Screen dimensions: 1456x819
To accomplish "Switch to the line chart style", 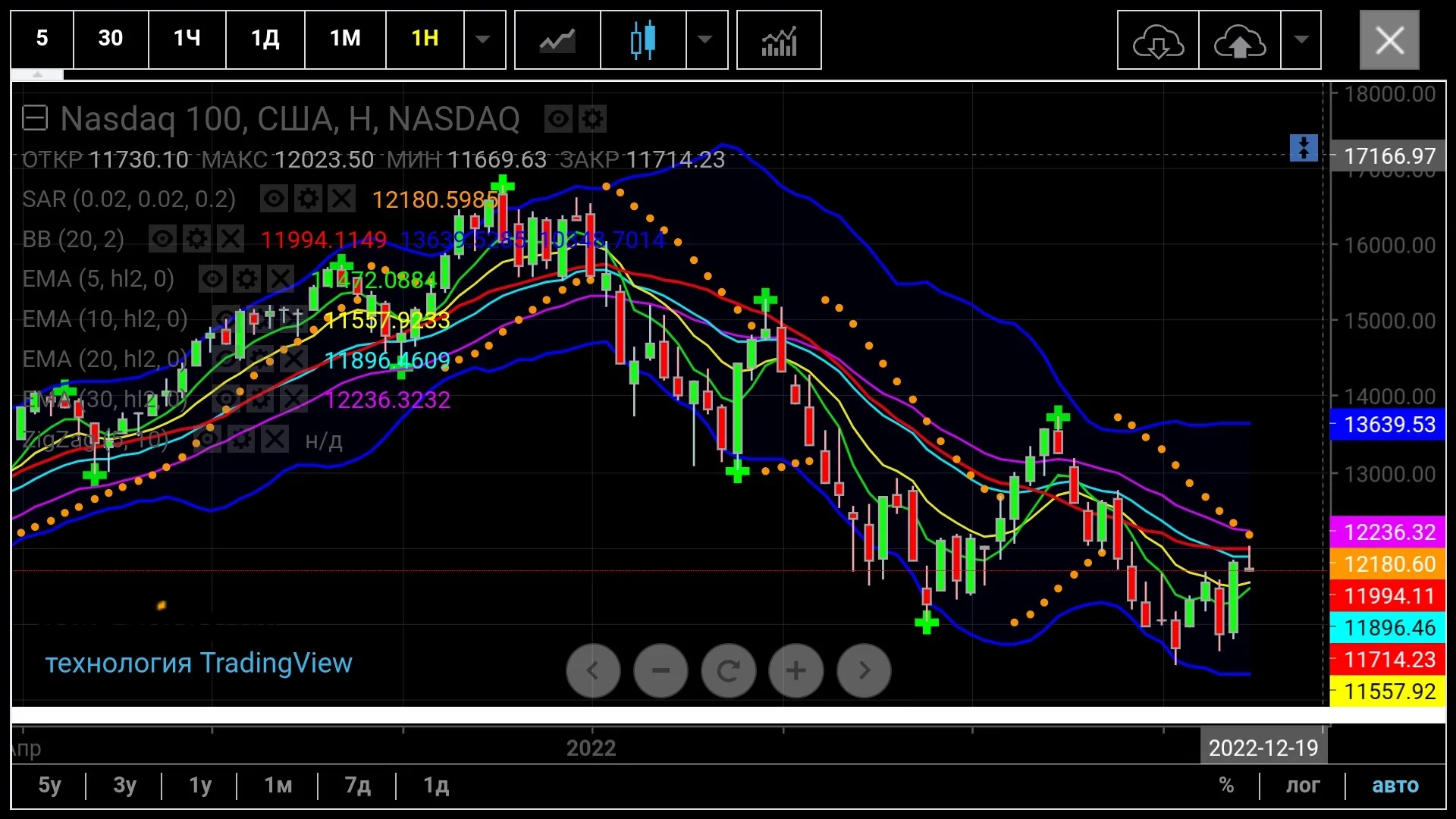I will pos(557,40).
